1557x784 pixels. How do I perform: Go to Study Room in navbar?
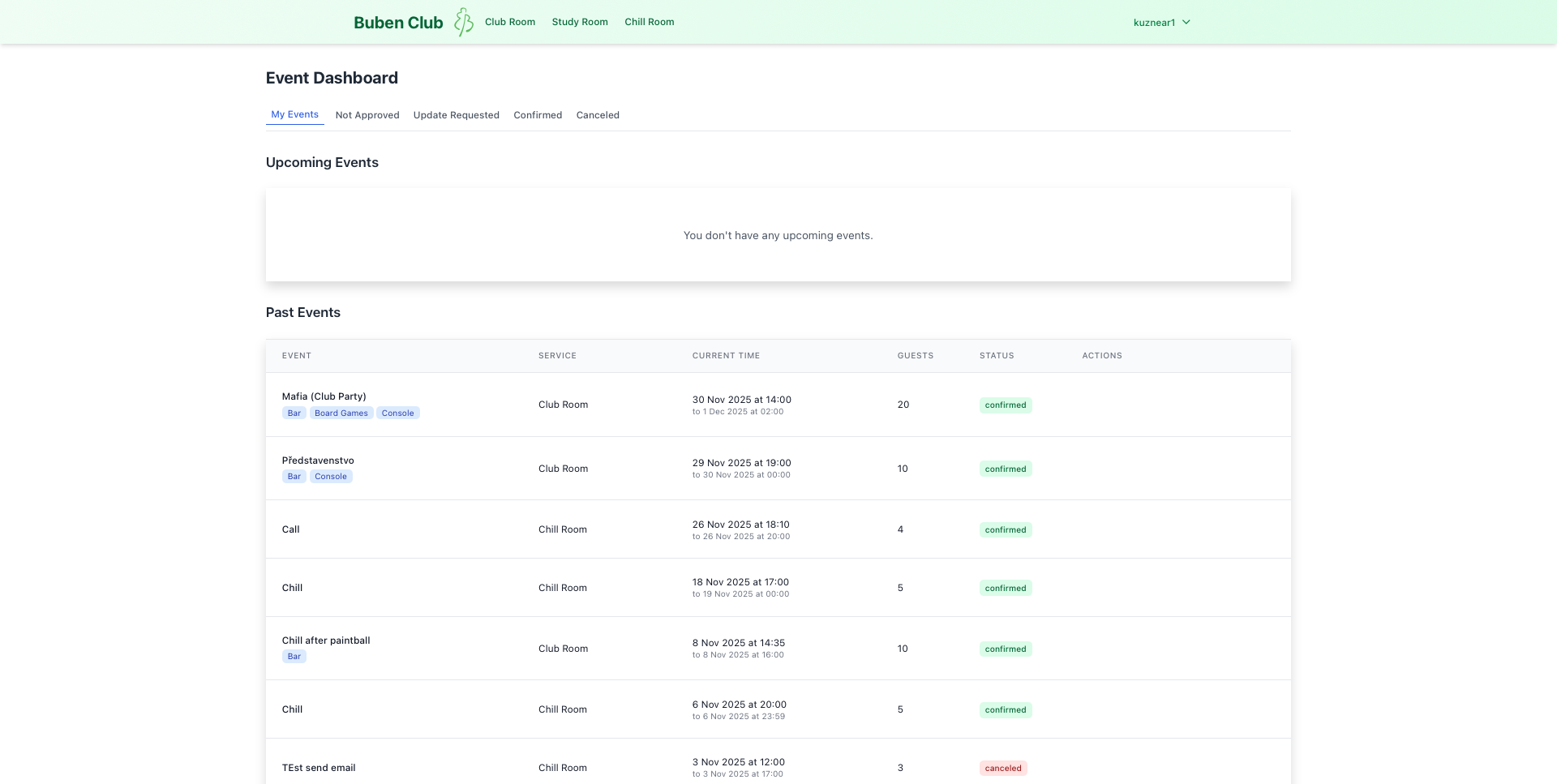[579, 22]
